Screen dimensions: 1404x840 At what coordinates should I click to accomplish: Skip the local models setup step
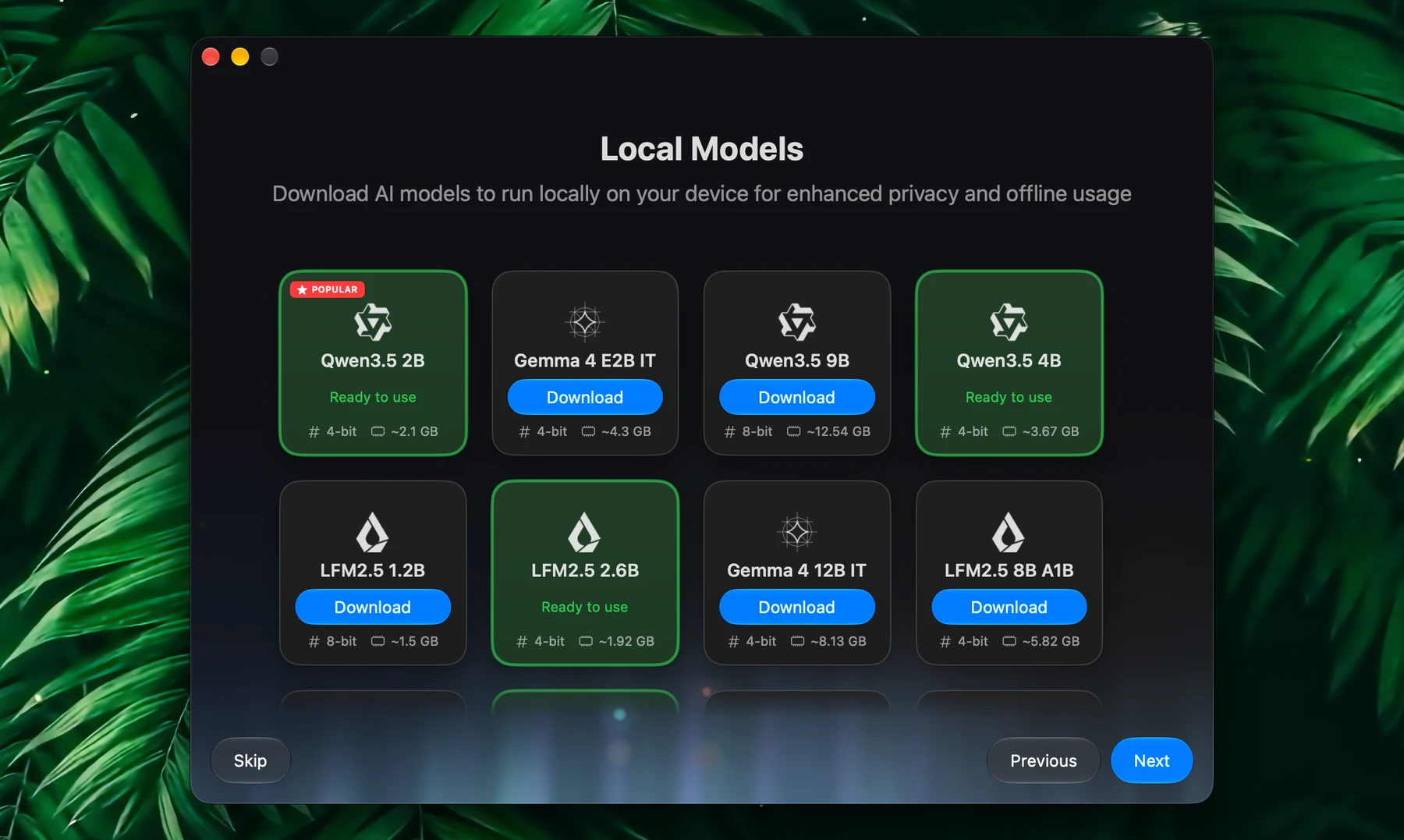[x=250, y=760]
